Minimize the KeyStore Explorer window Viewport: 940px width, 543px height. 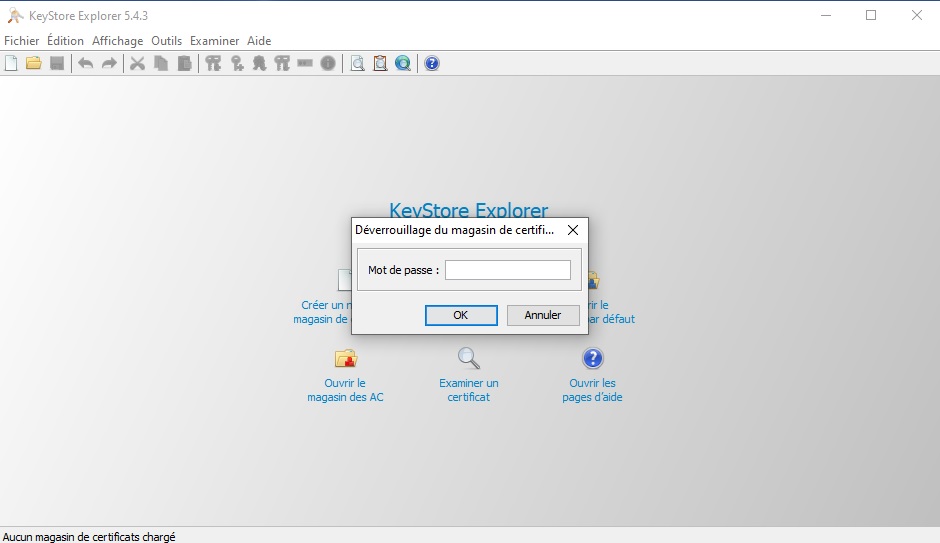pyautogui.click(x=826, y=16)
